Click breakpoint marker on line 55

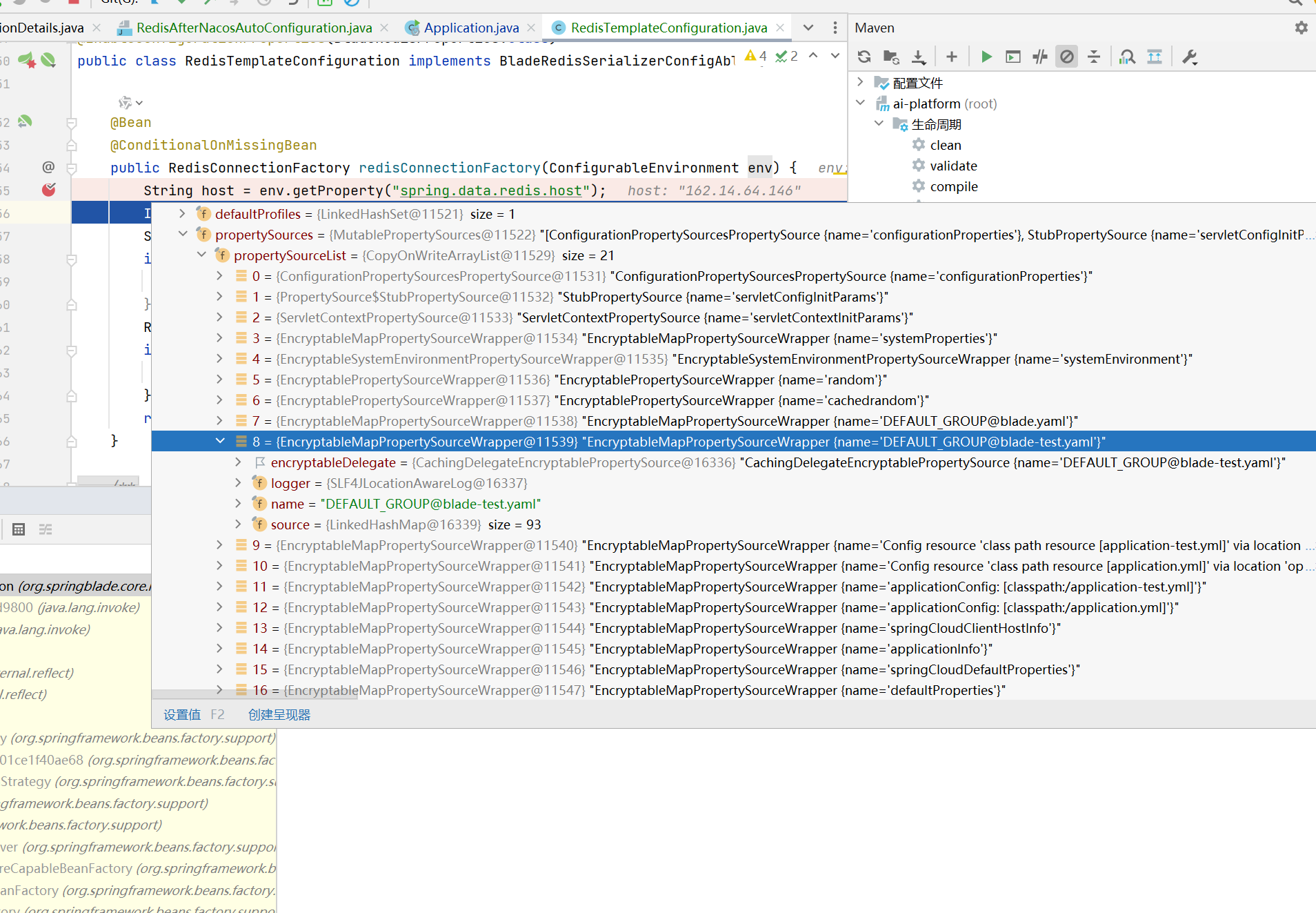pos(48,190)
